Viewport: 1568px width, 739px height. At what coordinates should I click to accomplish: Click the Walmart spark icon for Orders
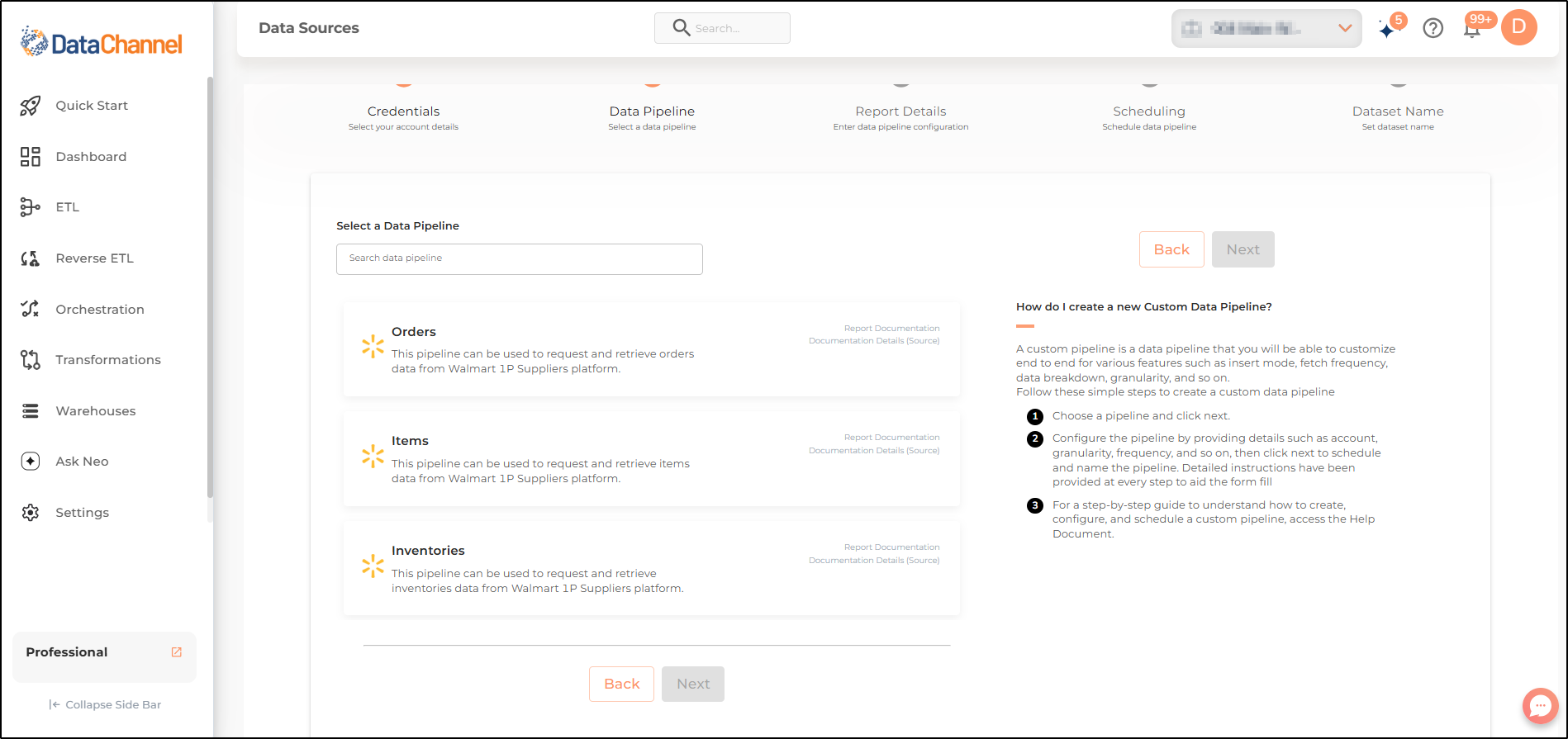(x=373, y=347)
